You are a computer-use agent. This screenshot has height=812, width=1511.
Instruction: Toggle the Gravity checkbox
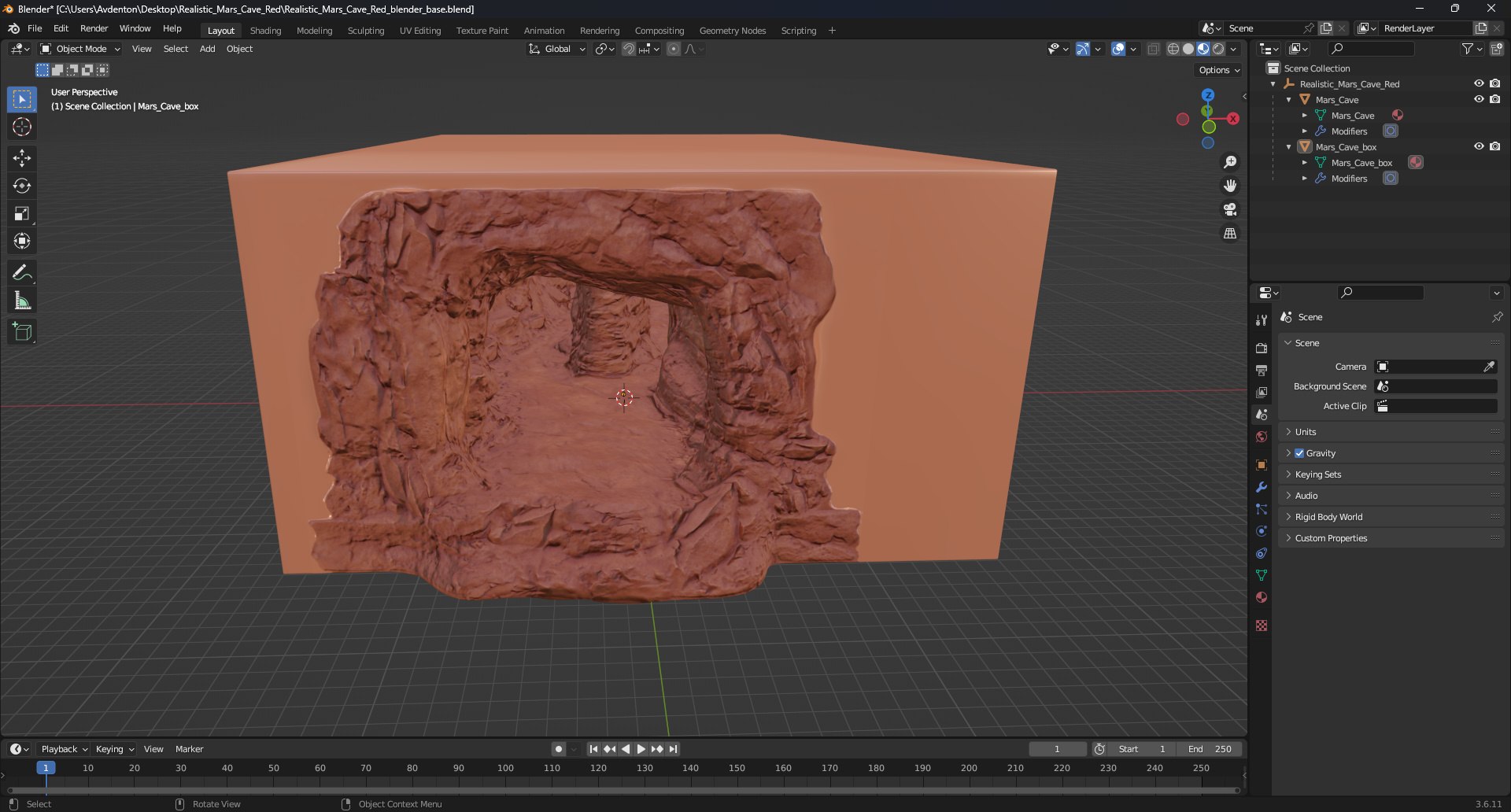1299,453
